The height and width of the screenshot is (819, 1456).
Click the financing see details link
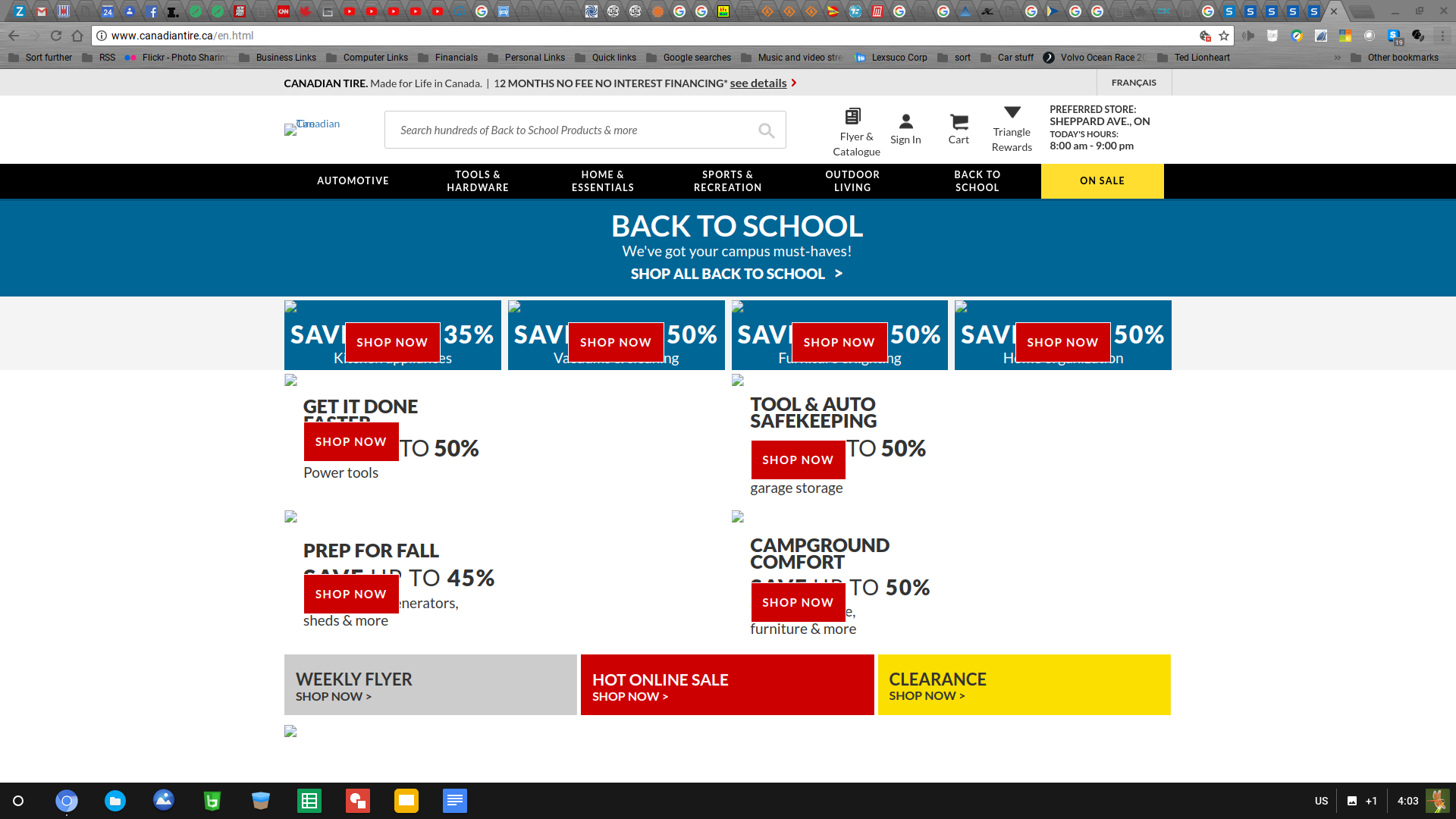pyautogui.click(x=758, y=83)
